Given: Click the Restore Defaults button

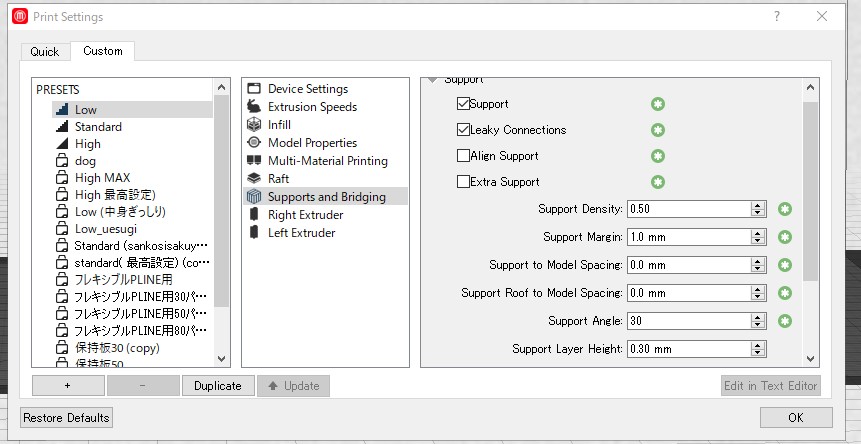Looking at the screenshot, I should click(x=66, y=418).
